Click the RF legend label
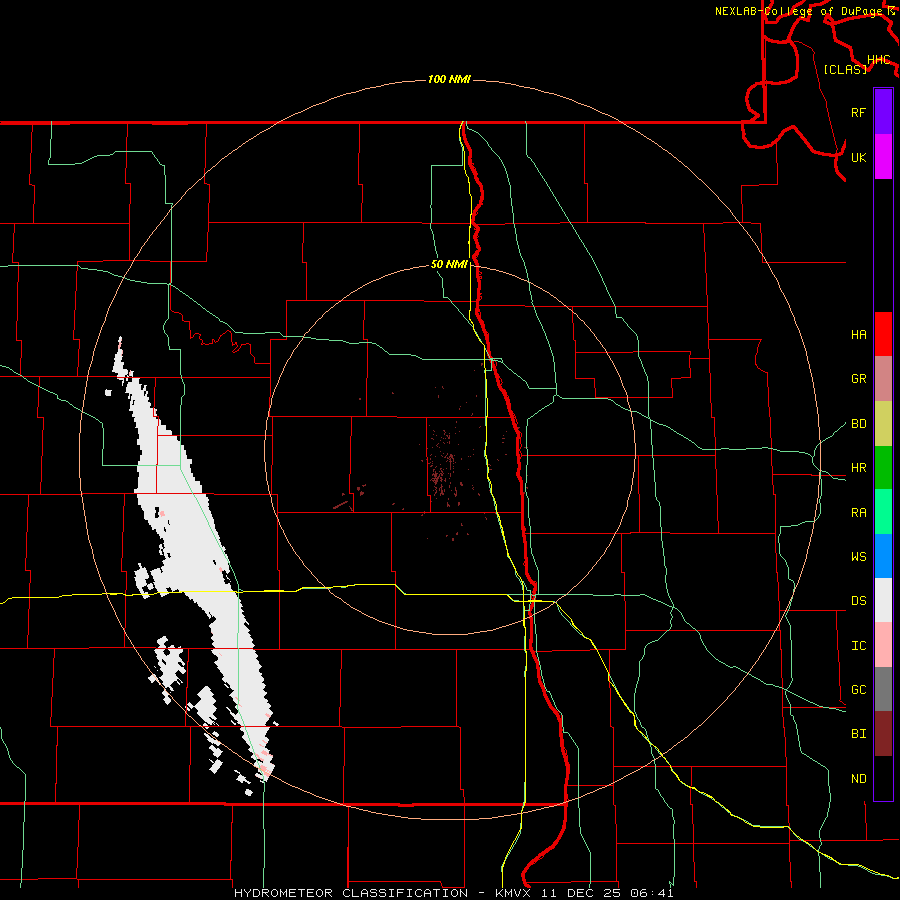The width and height of the screenshot is (900, 900). pos(858,113)
